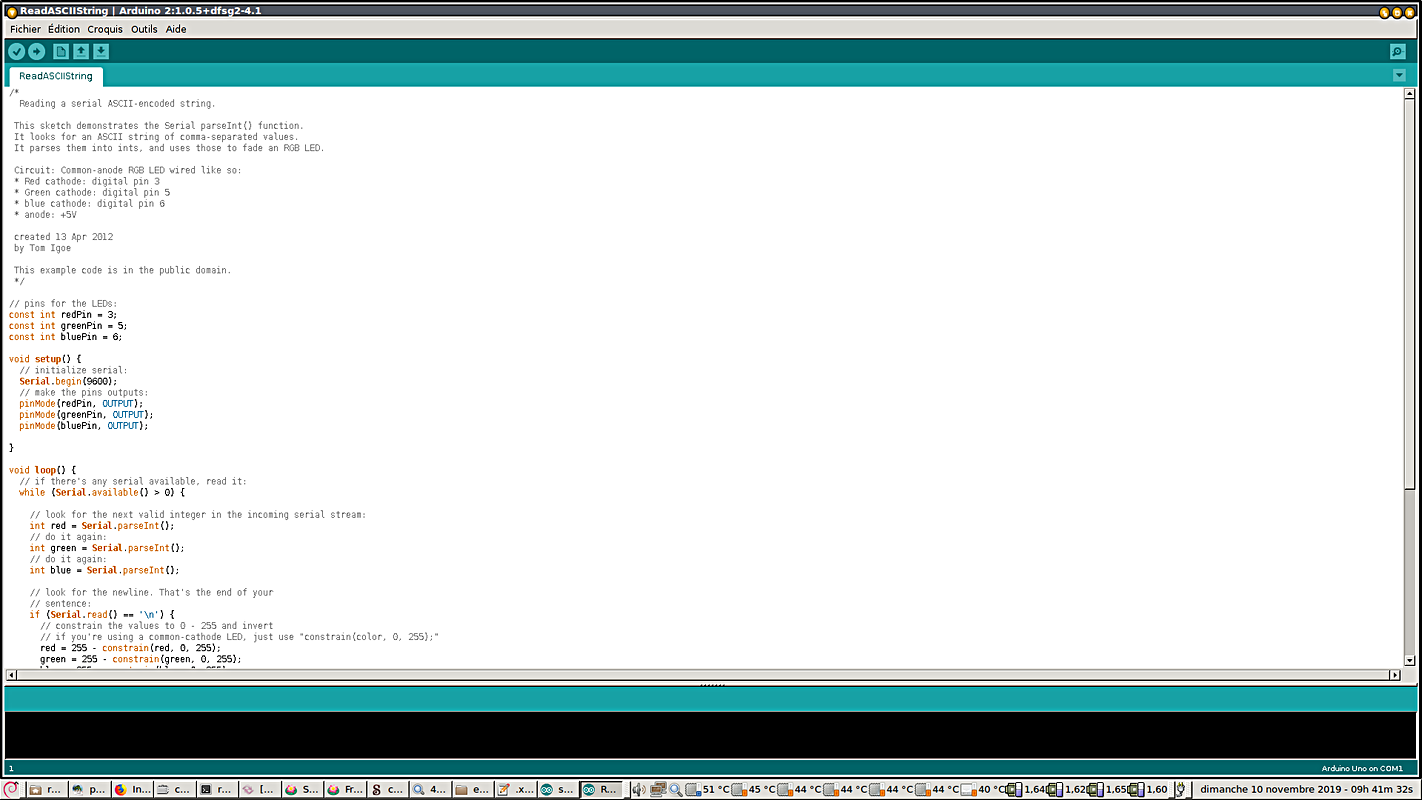
Task: Open the Aide menu
Action: pyautogui.click(x=176, y=29)
